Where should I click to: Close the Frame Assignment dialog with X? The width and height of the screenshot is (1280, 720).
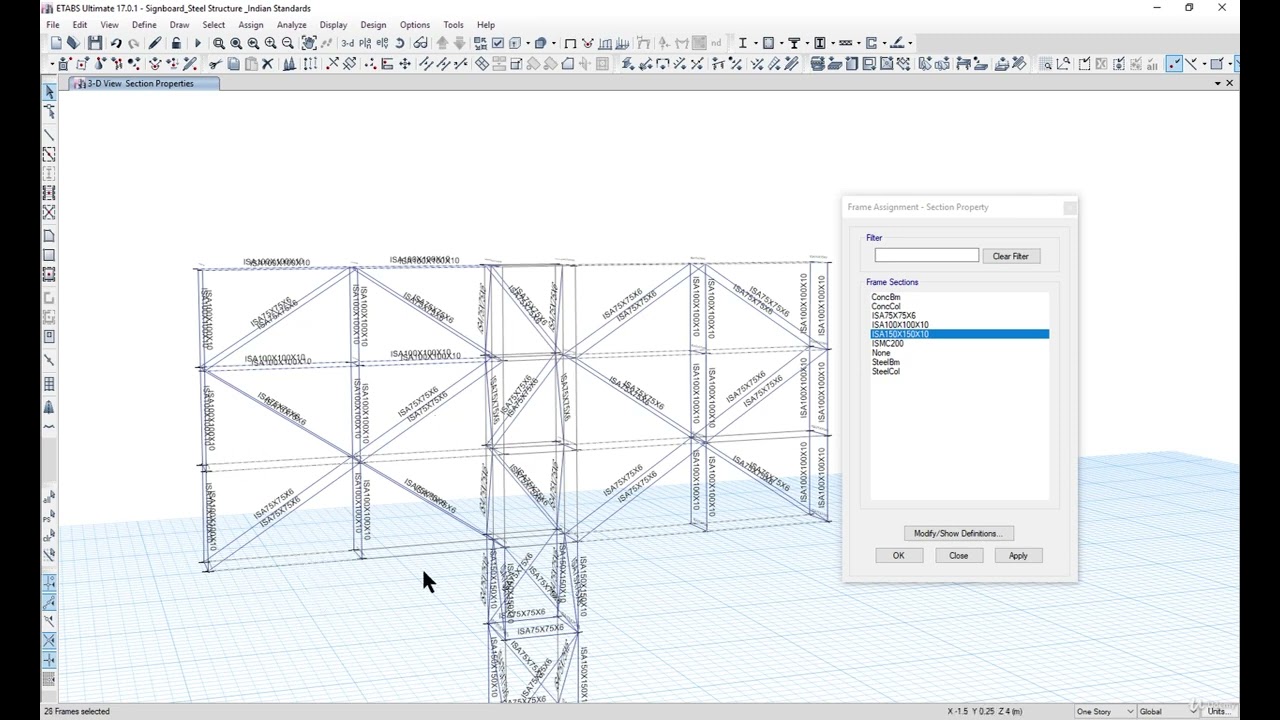coord(1070,207)
